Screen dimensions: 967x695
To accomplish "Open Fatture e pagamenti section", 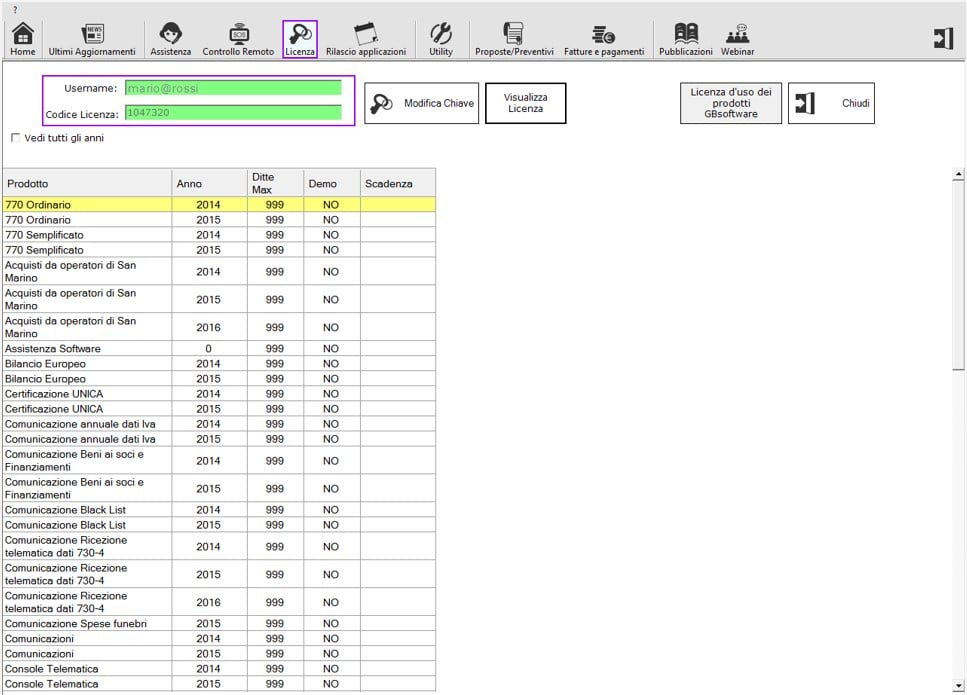I will [x=604, y=39].
